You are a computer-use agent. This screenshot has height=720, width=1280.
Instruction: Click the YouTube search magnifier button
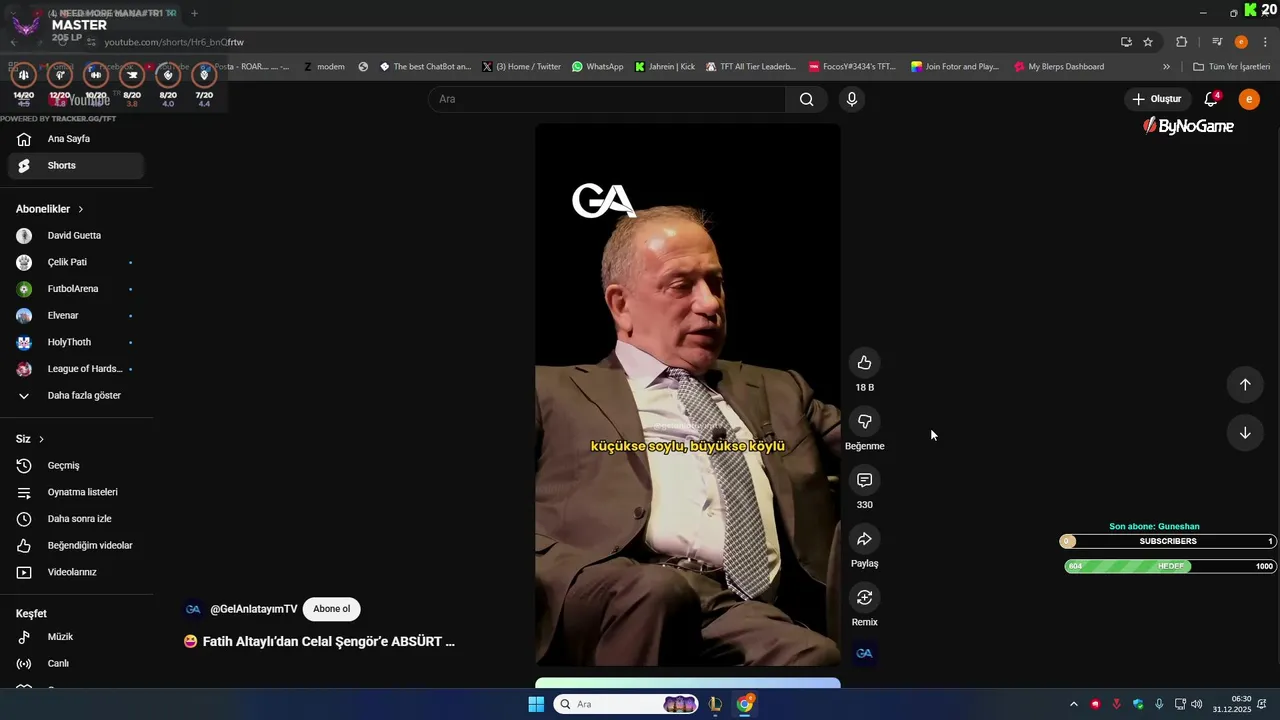click(x=806, y=99)
